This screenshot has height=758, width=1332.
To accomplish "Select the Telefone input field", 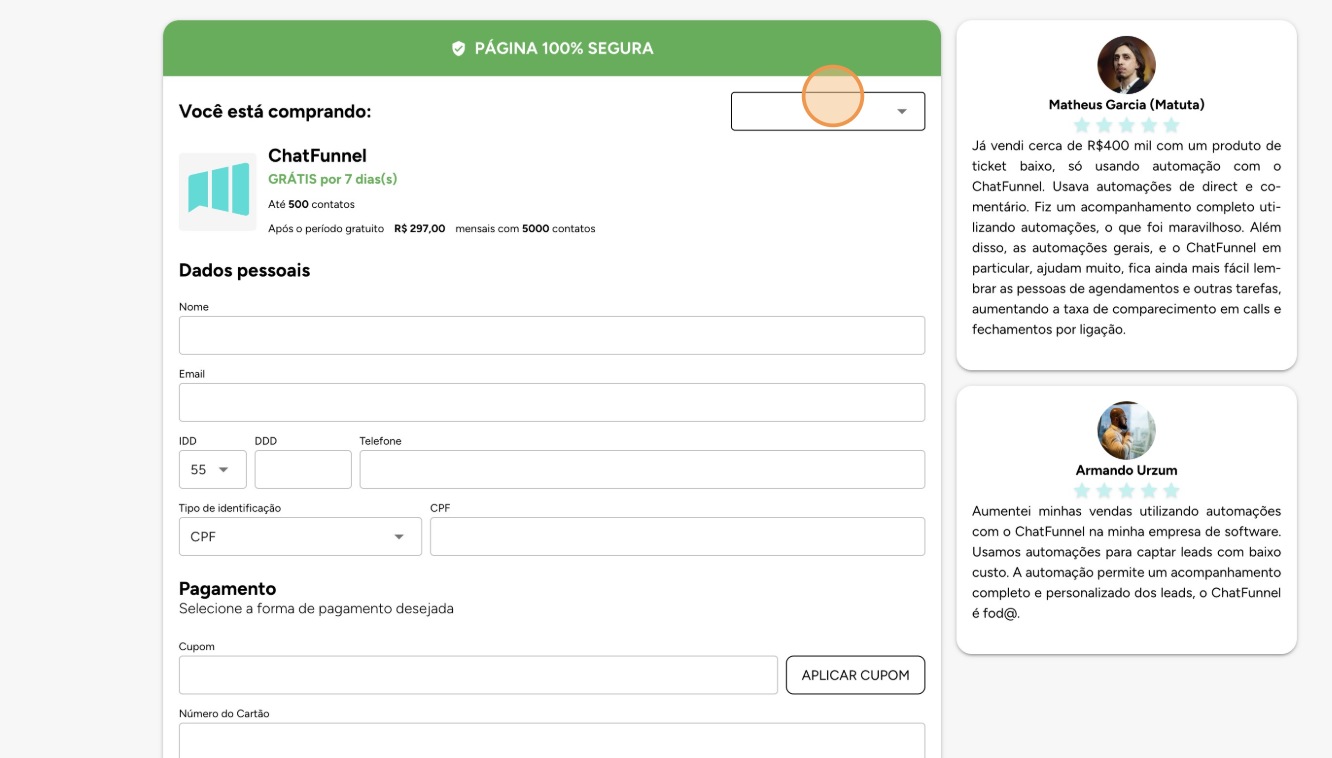I will [642, 469].
